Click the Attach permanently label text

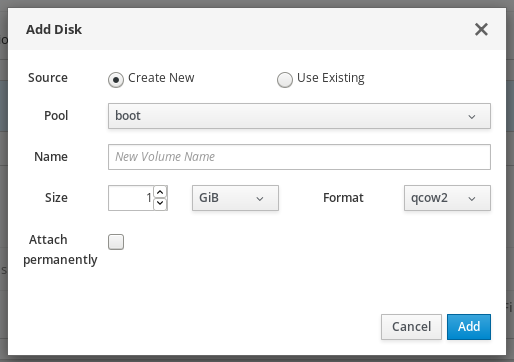[x=60, y=250]
